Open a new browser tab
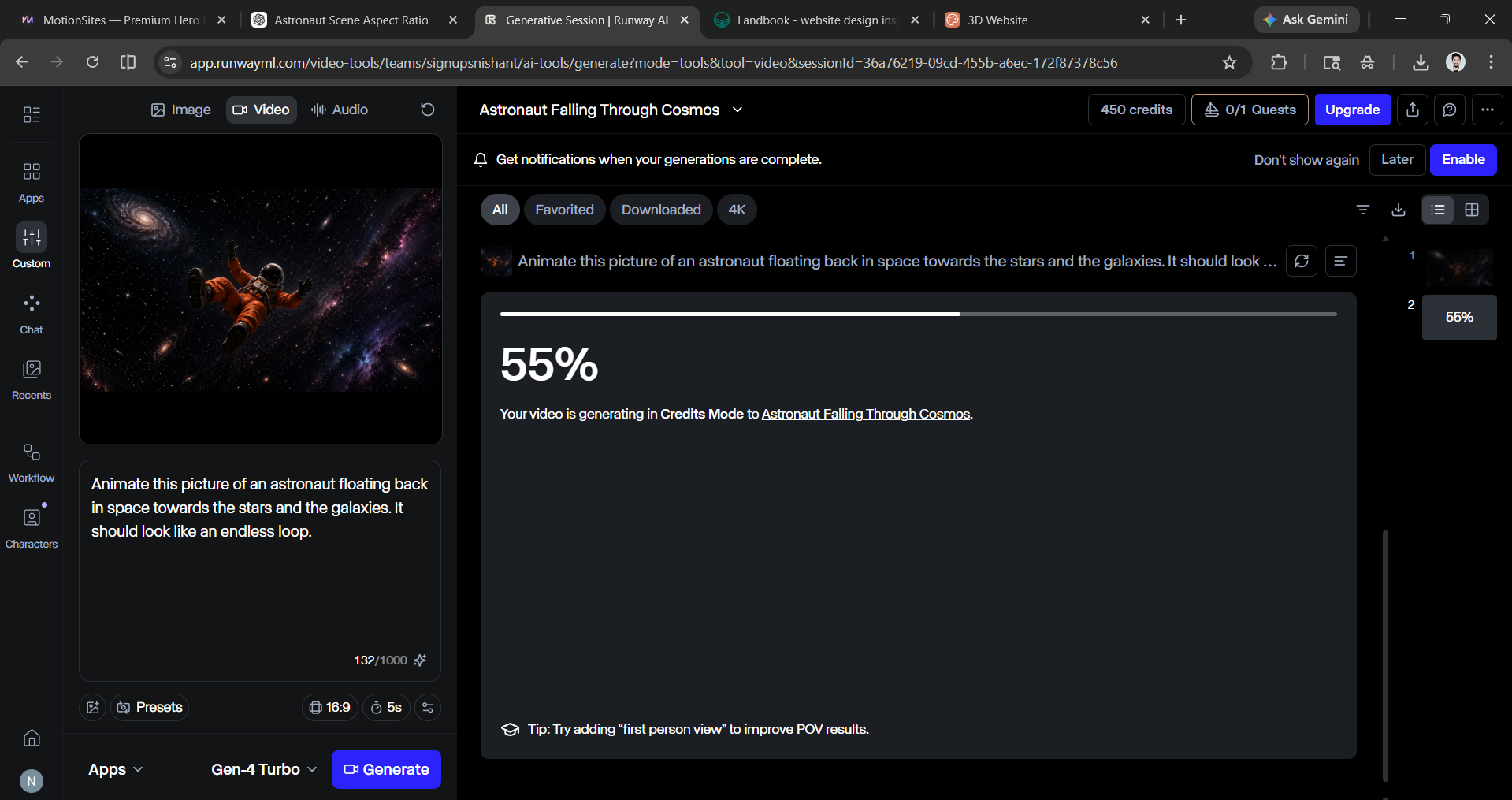1512x800 pixels. coord(1181,20)
